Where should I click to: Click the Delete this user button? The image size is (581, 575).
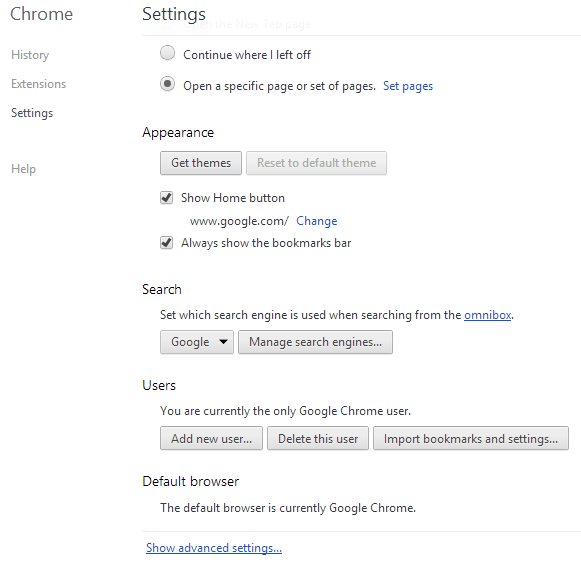coord(318,438)
